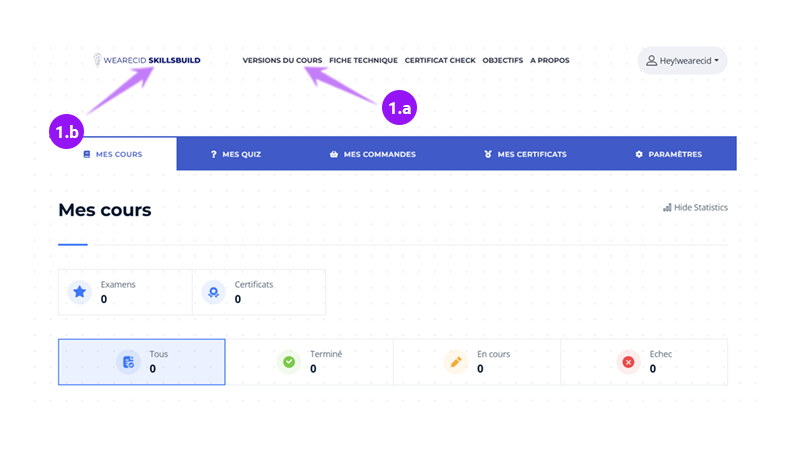Click the red cross icon for Echec
800x450 pixels.
628,362
